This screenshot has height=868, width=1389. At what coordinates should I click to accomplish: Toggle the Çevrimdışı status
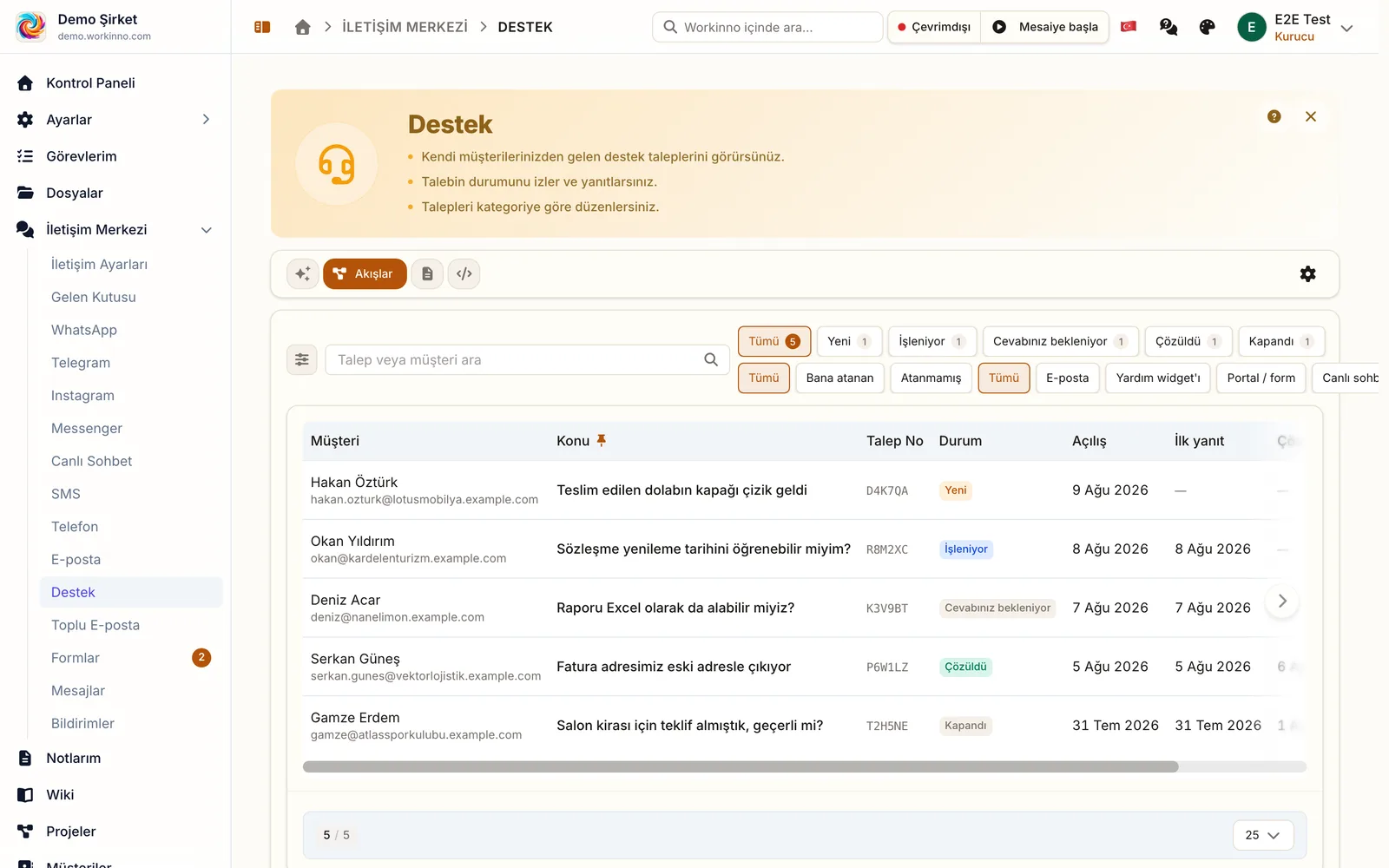934,27
